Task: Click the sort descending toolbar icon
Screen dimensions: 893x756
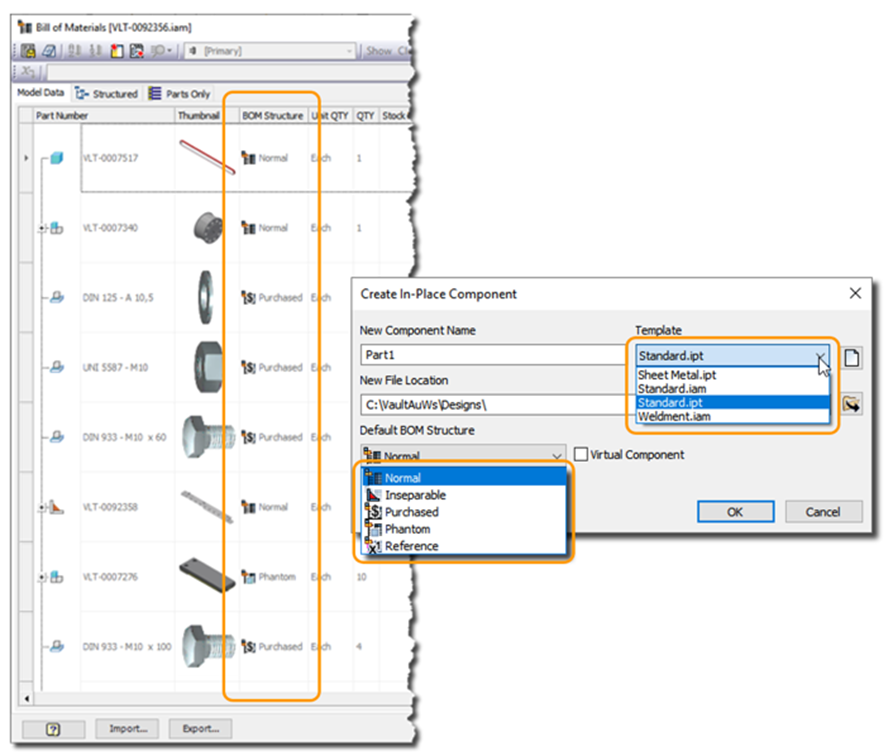Action: coord(96,51)
